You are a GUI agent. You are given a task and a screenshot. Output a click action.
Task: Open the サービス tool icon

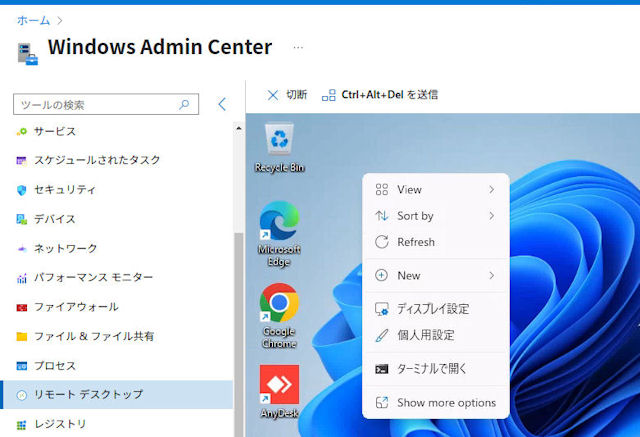(22, 131)
